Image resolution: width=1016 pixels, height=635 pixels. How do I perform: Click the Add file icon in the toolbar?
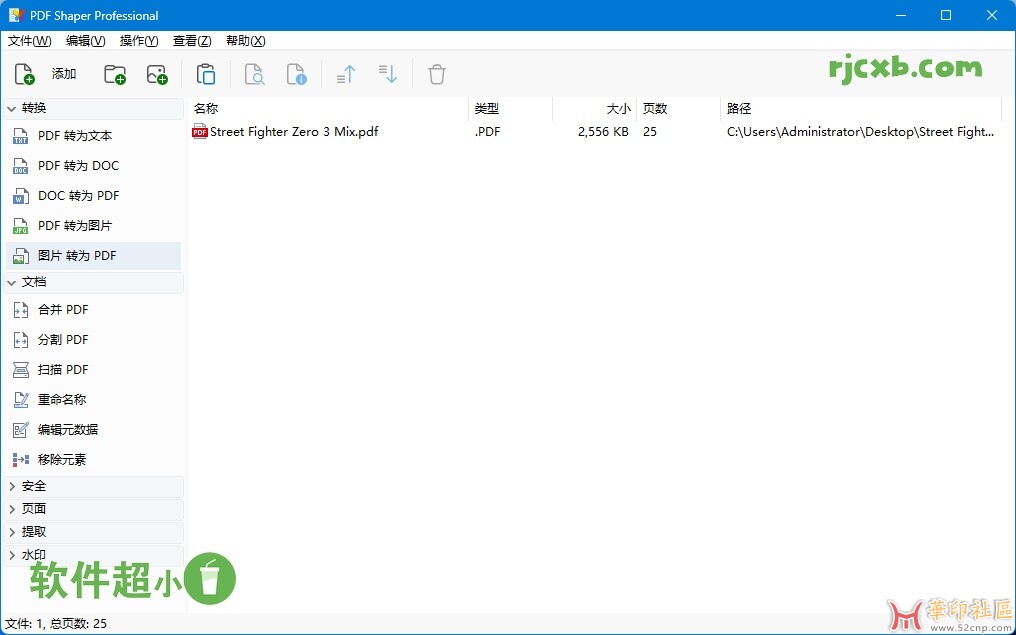coord(24,74)
